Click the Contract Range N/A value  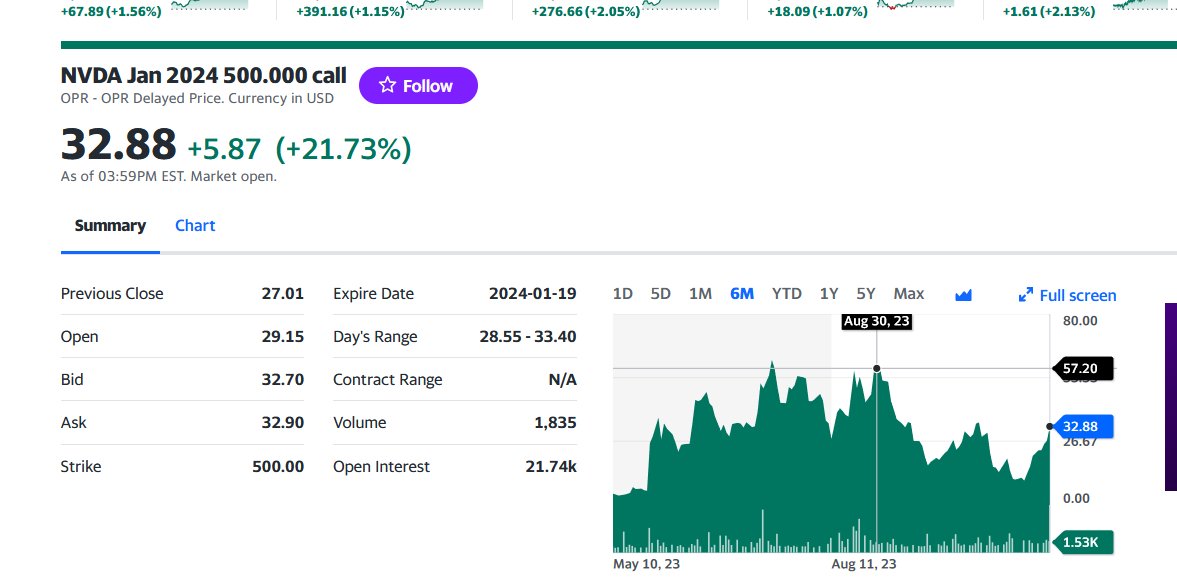563,380
